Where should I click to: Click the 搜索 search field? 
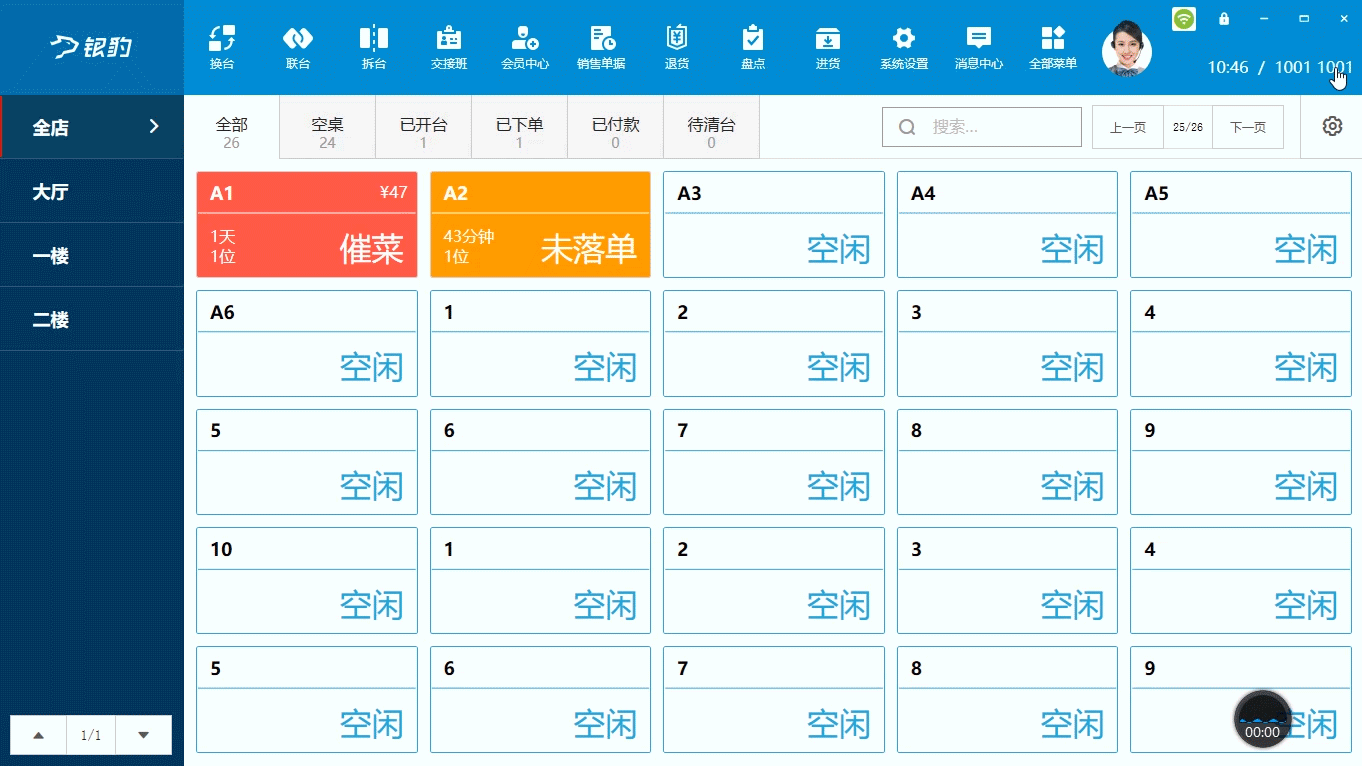[x=982, y=127]
